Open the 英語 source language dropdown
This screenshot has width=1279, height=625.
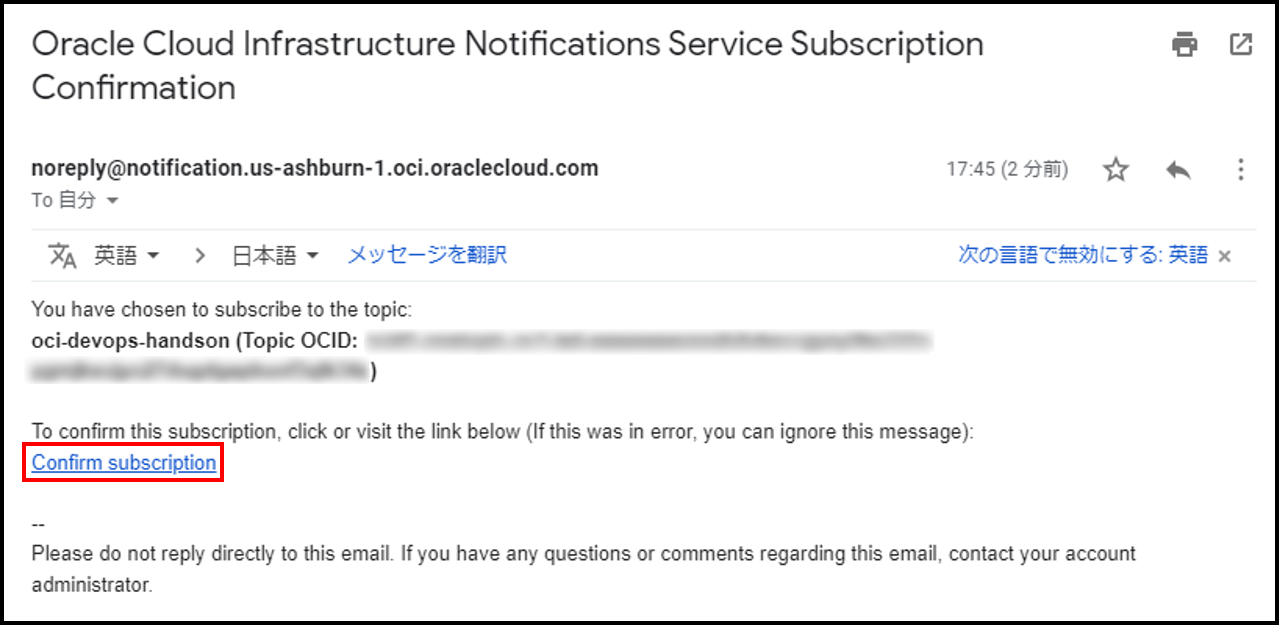pyautogui.click(x=127, y=256)
